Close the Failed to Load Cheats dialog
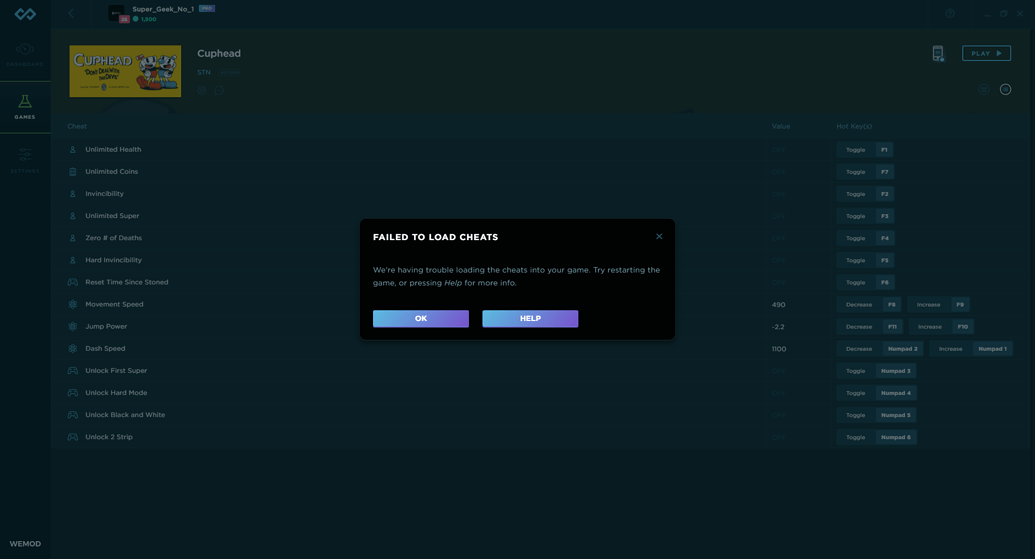Viewport: 1035px width, 559px height. click(x=659, y=237)
